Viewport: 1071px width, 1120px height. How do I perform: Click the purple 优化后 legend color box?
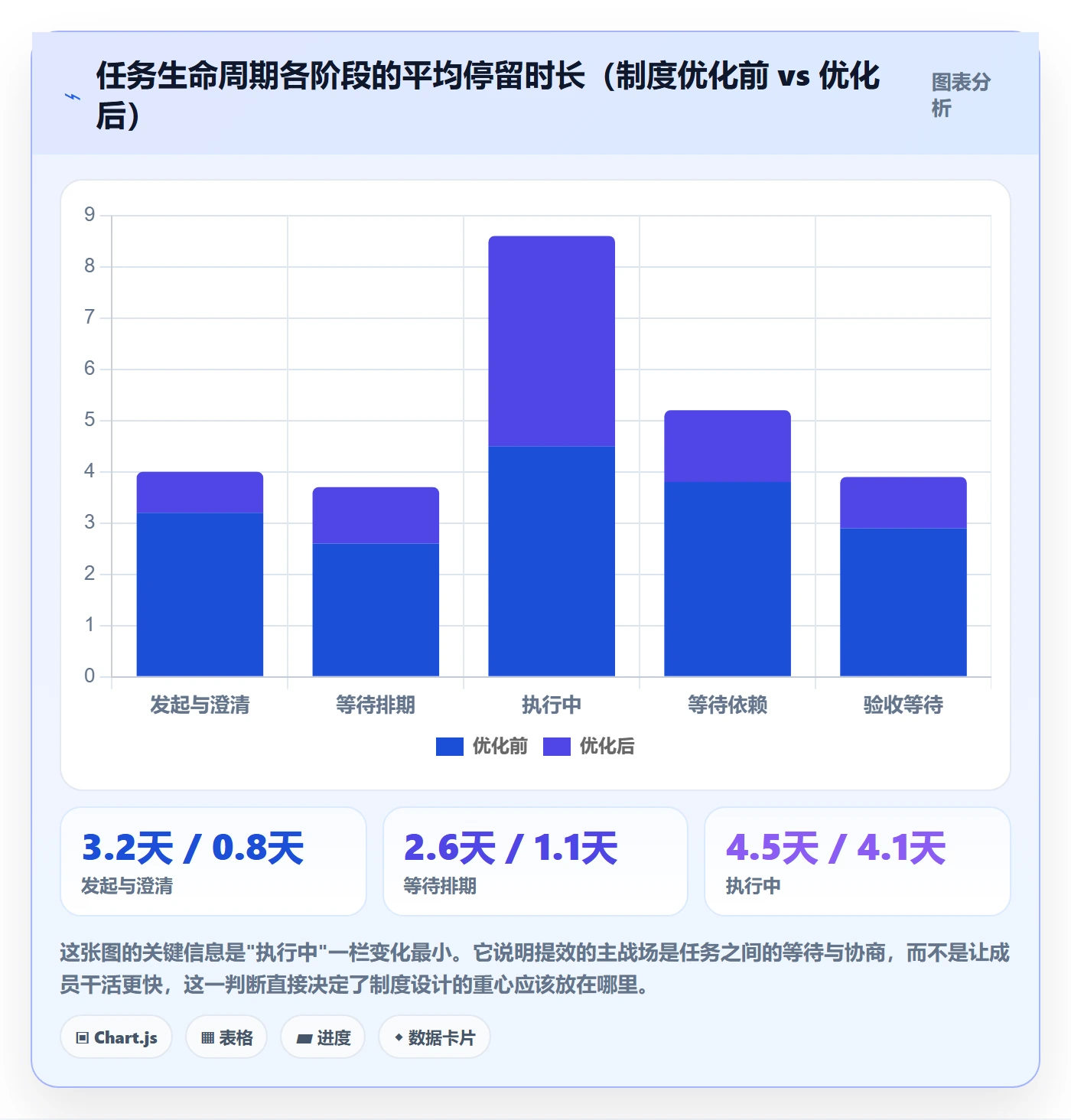point(557,747)
